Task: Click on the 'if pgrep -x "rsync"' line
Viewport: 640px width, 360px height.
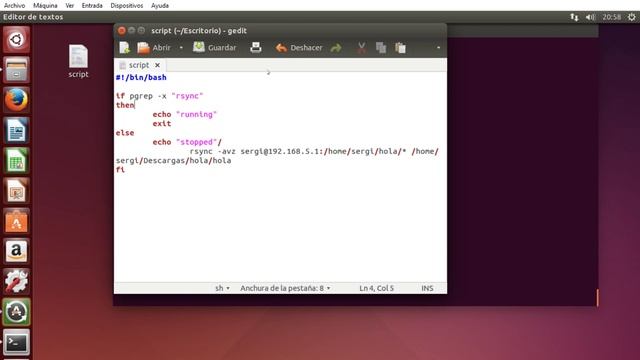Action: (160, 96)
